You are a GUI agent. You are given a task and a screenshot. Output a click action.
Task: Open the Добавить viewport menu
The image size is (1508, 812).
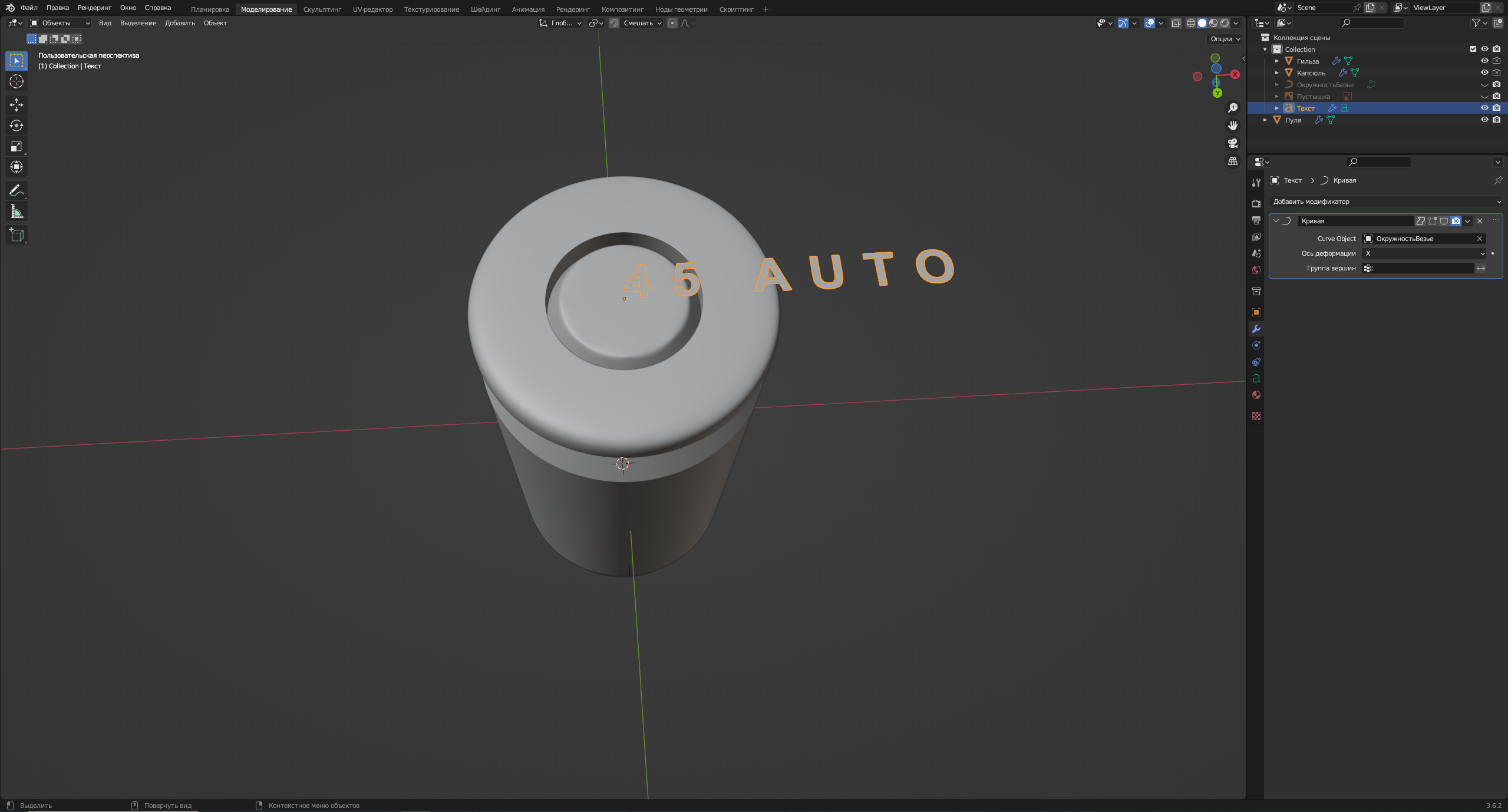(180, 23)
